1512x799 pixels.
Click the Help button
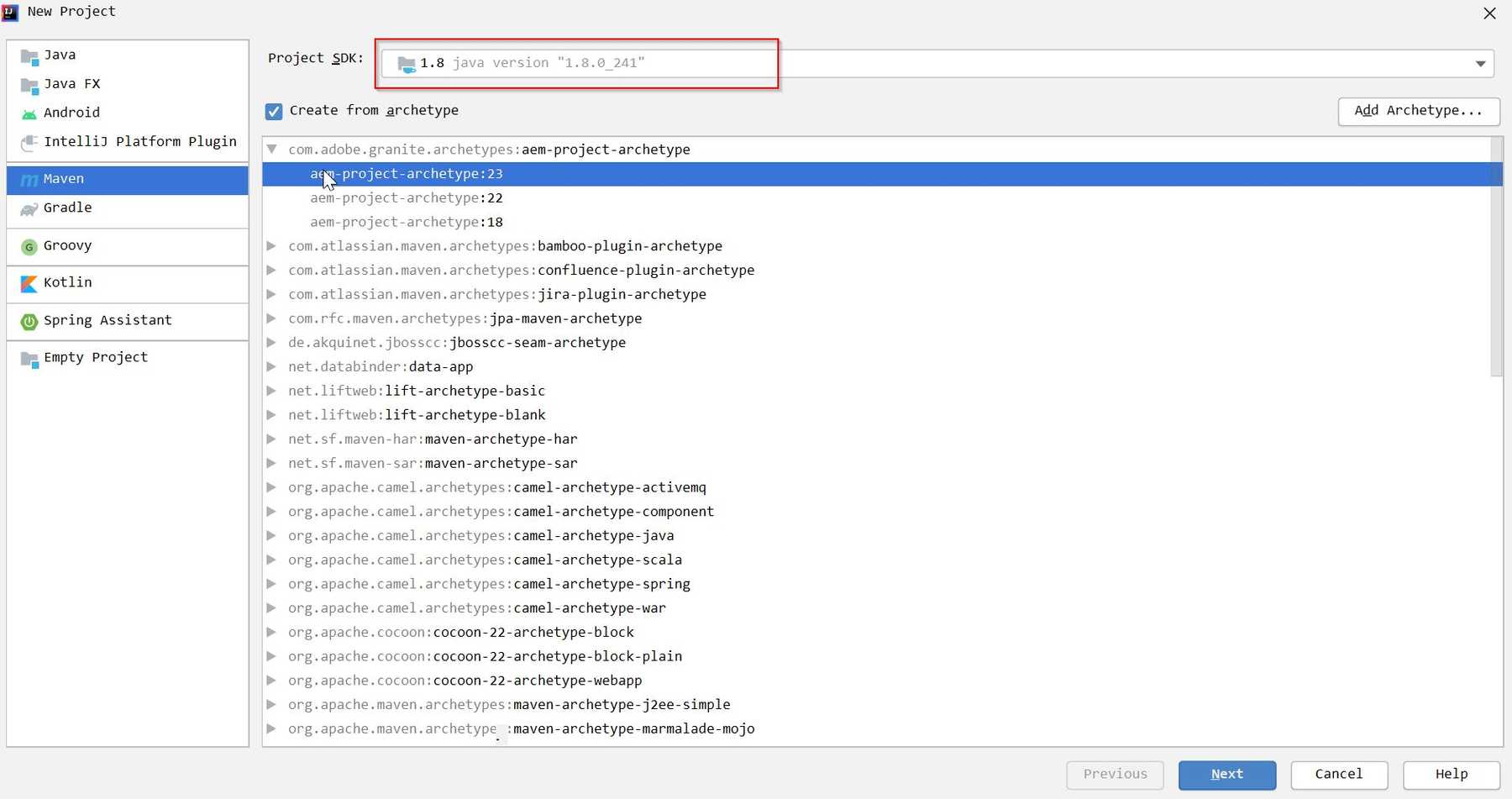(1451, 774)
